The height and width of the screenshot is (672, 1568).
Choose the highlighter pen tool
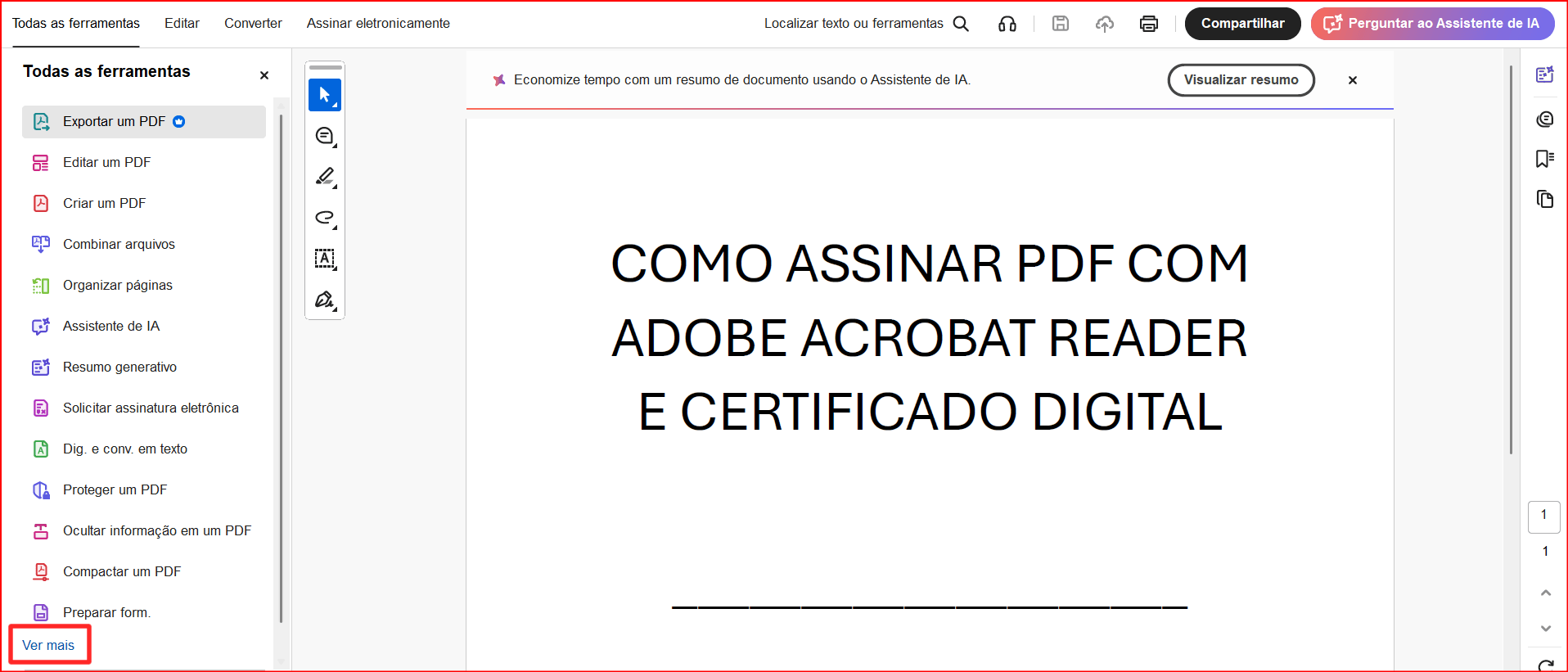pos(325,177)
